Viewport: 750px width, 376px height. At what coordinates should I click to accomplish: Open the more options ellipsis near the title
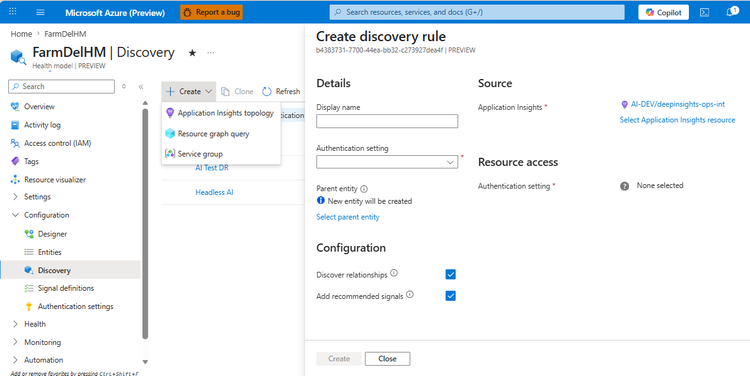point(210,53)
